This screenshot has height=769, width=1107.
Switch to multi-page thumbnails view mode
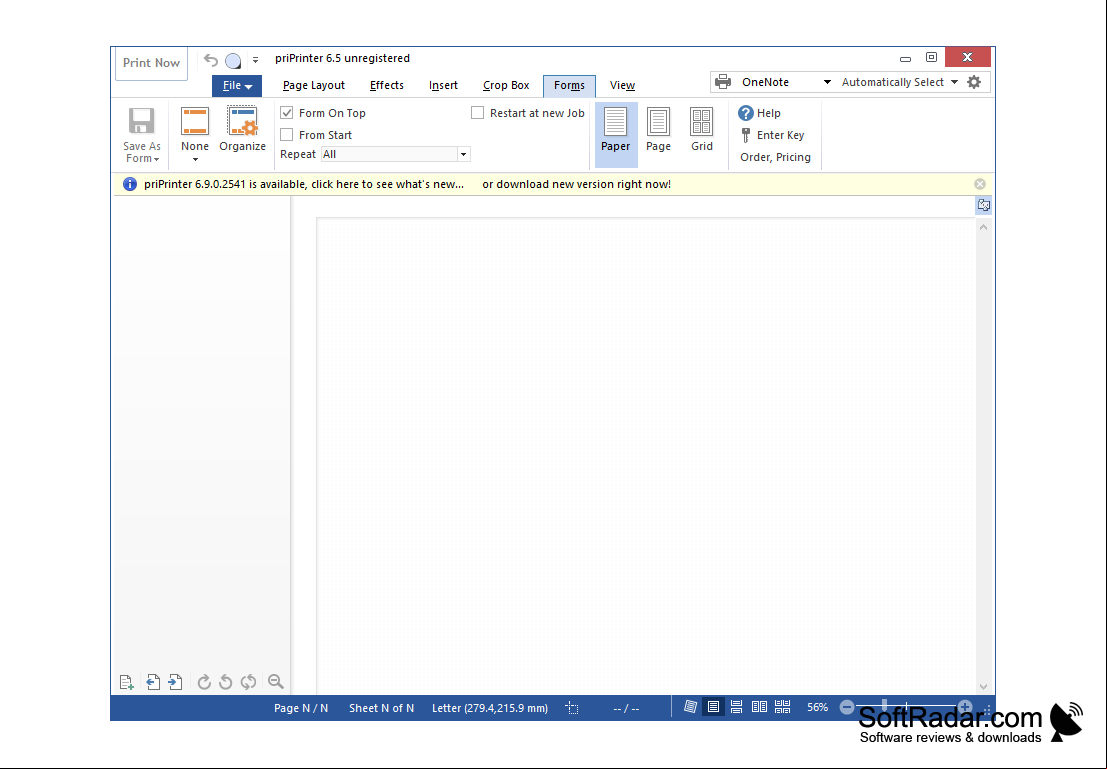point(782,707)
